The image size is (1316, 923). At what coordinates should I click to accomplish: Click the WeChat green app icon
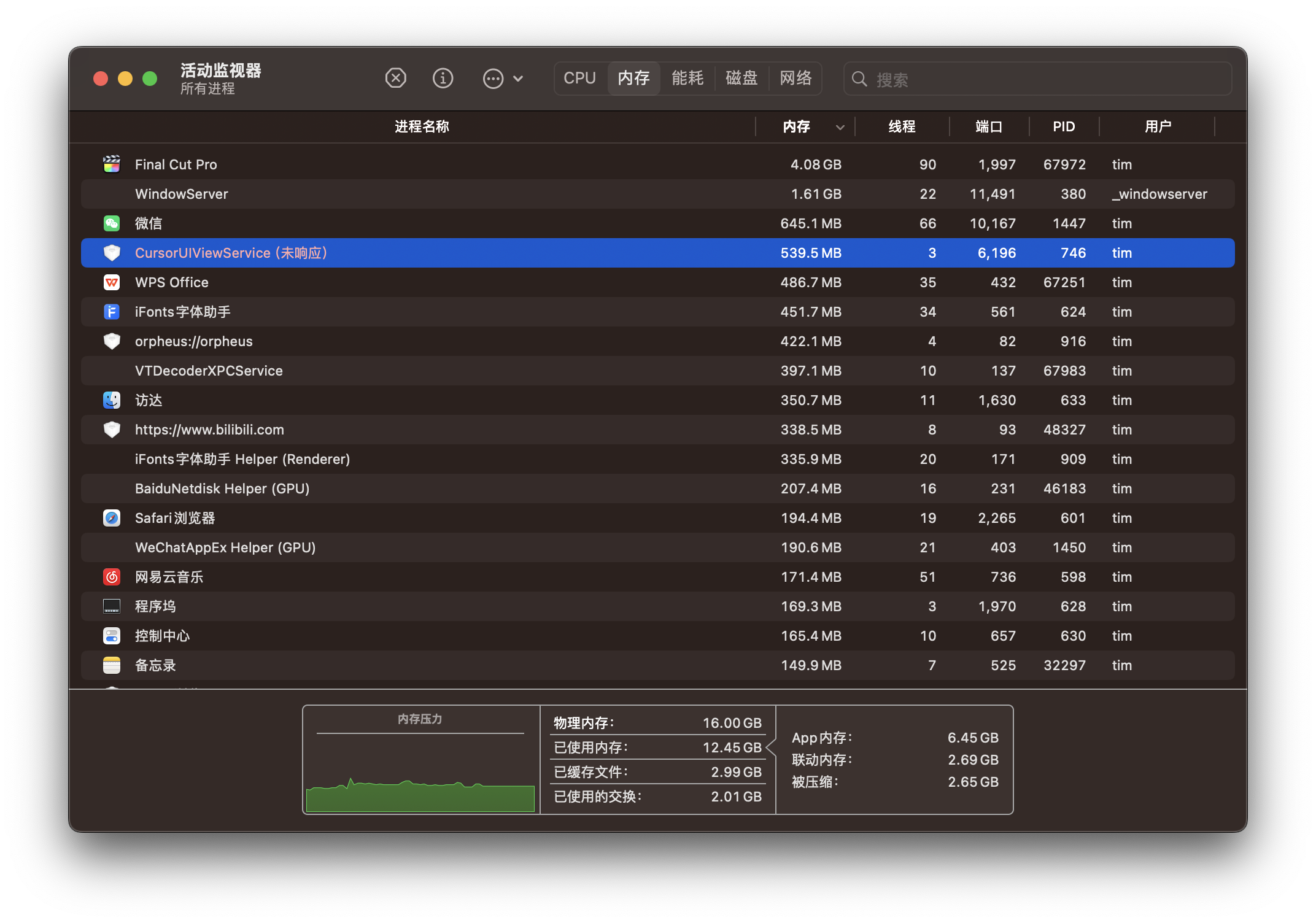pos(112,223)
